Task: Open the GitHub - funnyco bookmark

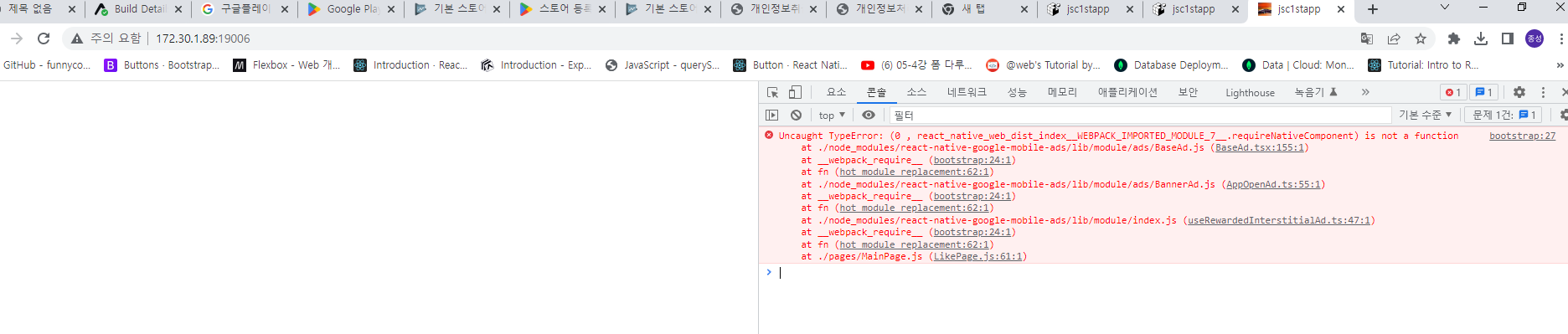Action: pos(46,65)
